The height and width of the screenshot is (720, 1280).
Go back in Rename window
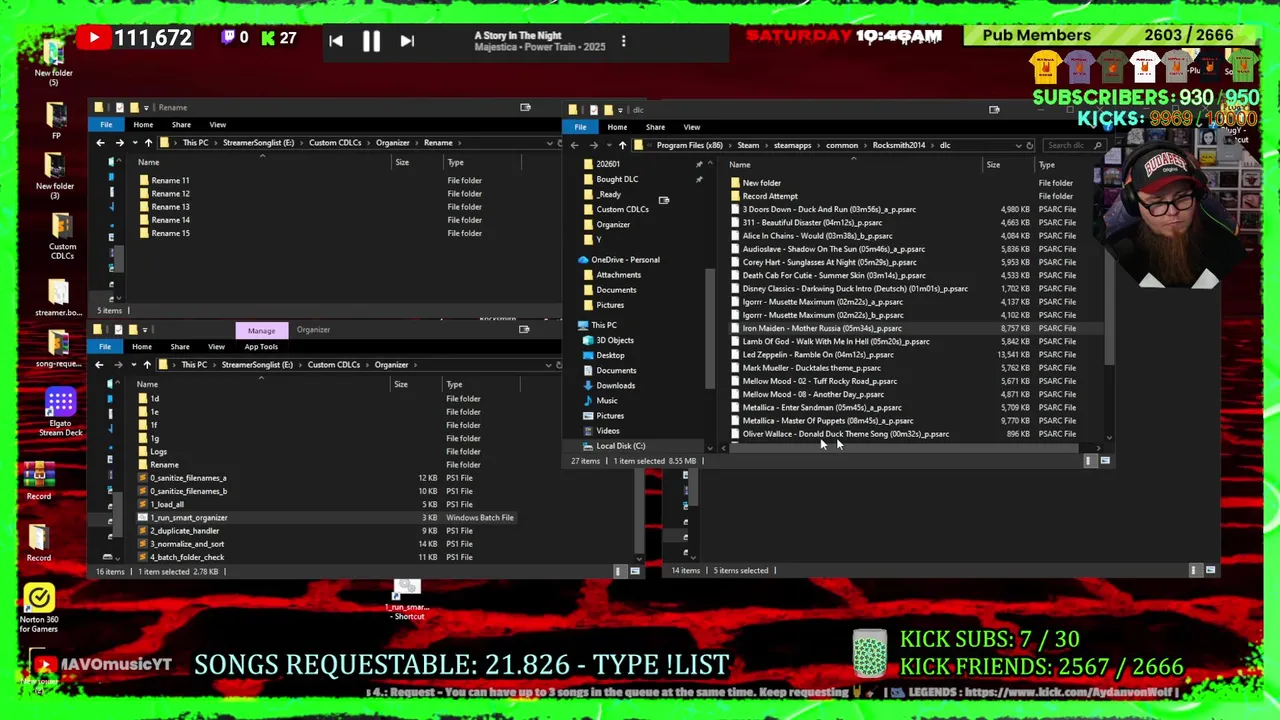pos(100,143)
